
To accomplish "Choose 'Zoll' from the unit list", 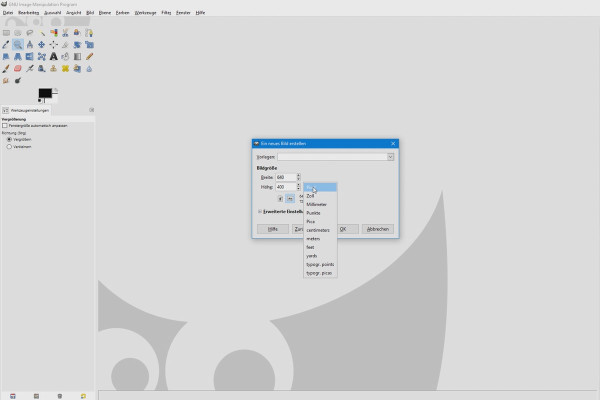I will click(x=320, y=196).
